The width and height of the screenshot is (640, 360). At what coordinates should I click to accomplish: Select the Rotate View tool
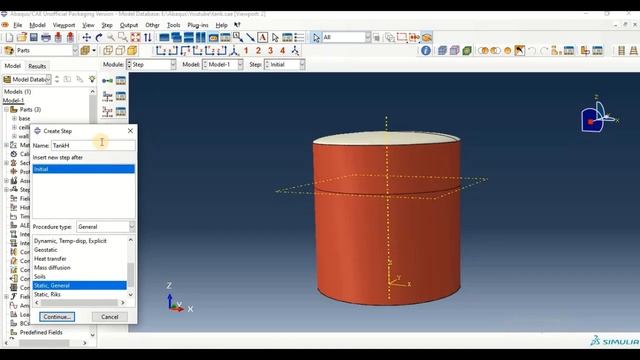pyautogui.click(x=99, y=38)
